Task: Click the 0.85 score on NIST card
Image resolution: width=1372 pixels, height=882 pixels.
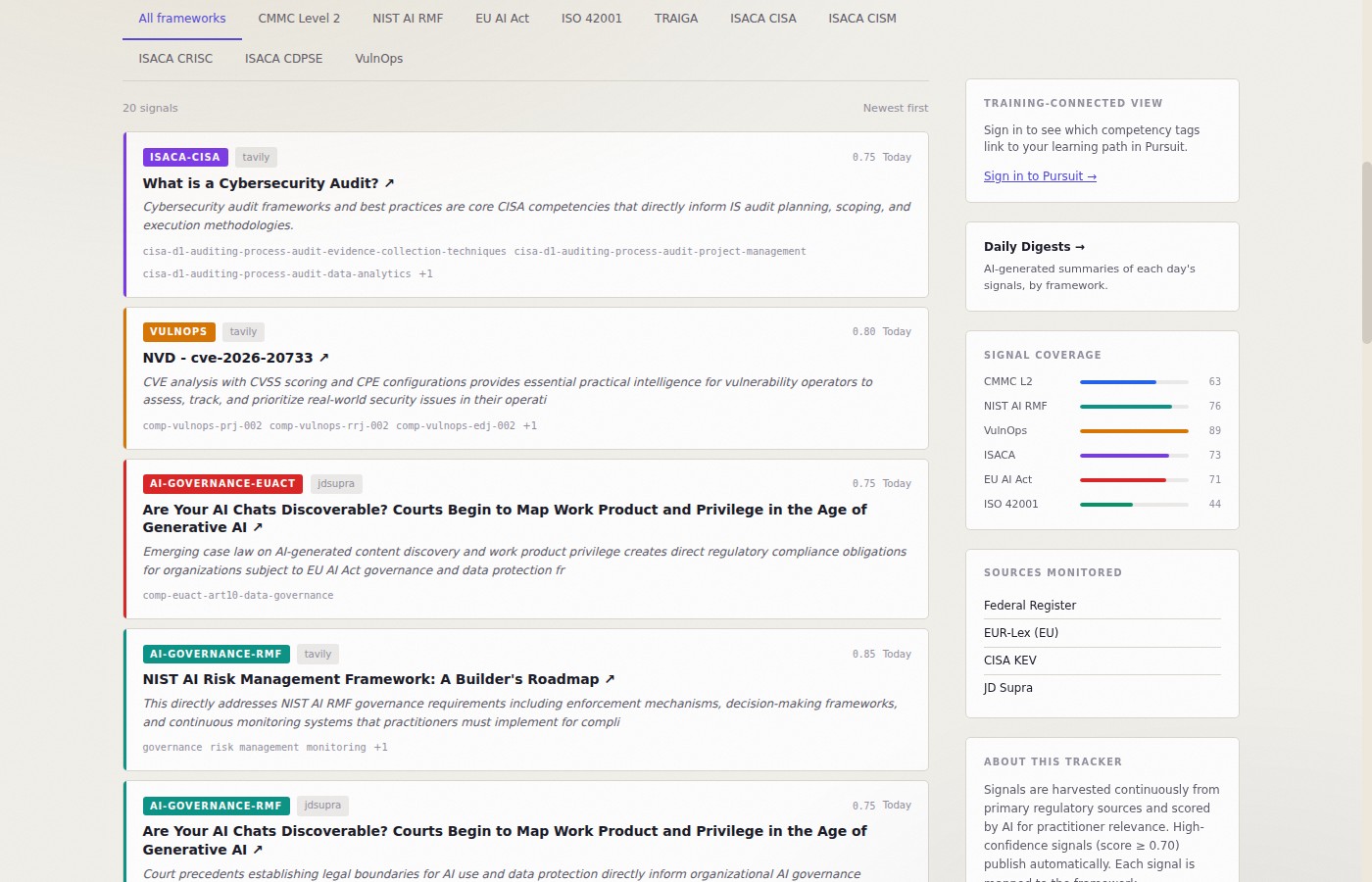Action: click(863, 655)
